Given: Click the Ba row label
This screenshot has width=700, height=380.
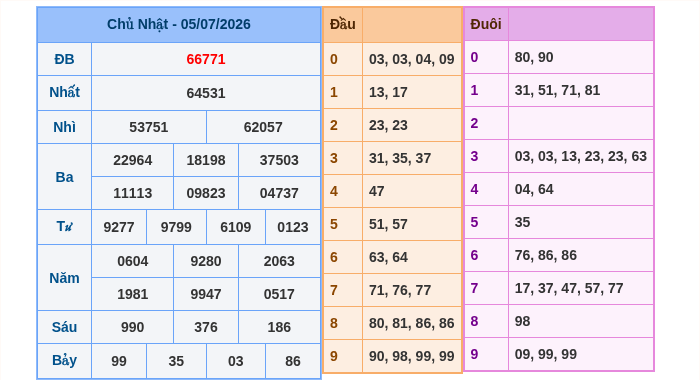Looking at the screenshot, I should pos(64,177).
